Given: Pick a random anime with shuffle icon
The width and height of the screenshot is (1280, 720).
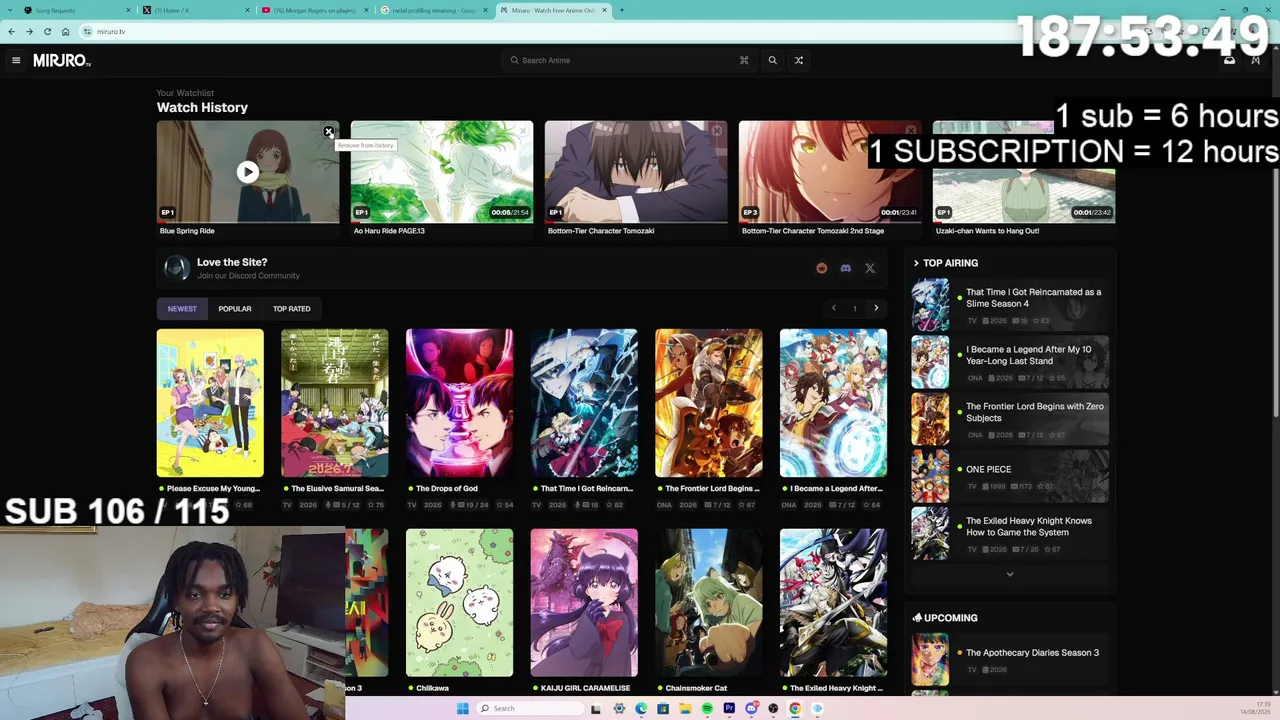Looking at the screenshot, I should tap(798, 60).
